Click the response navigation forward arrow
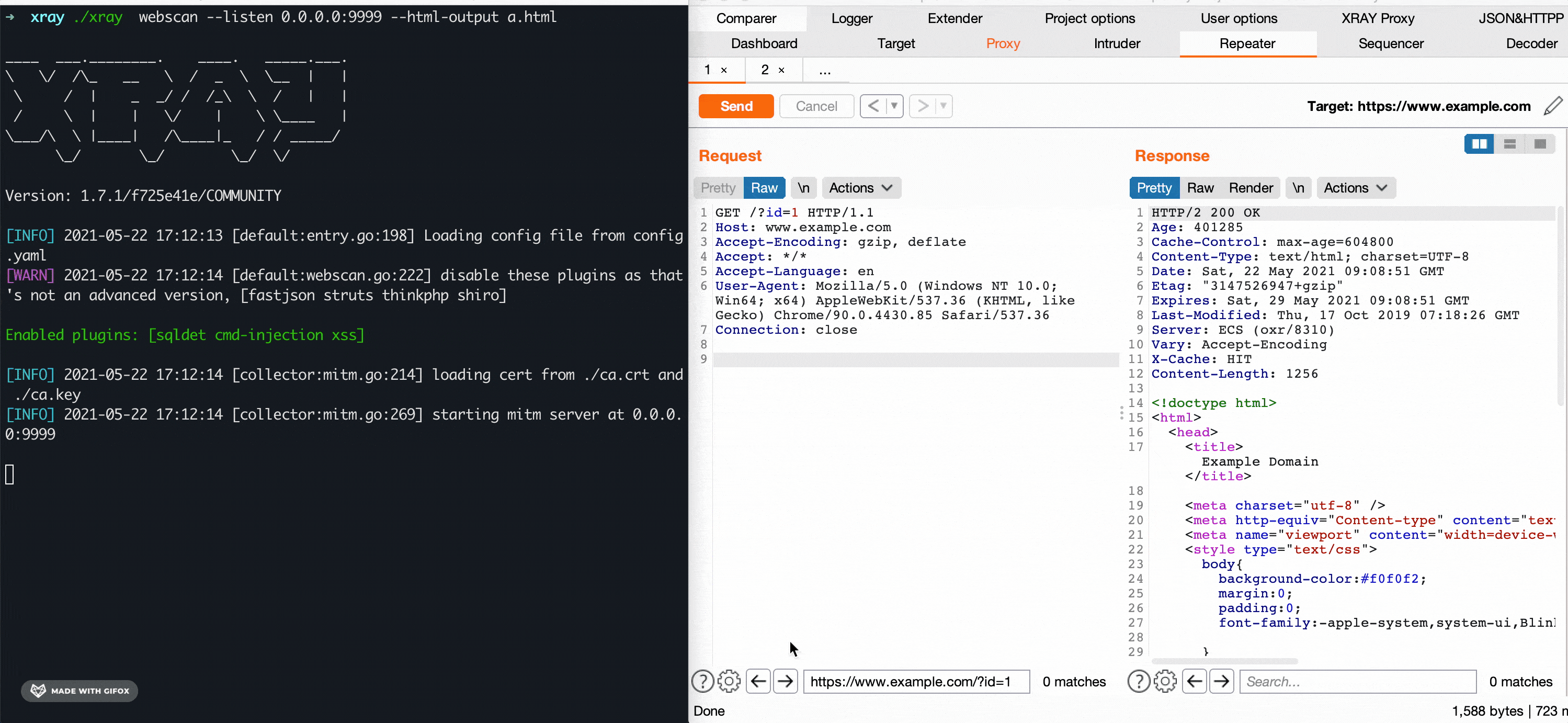 [1221, 681]
